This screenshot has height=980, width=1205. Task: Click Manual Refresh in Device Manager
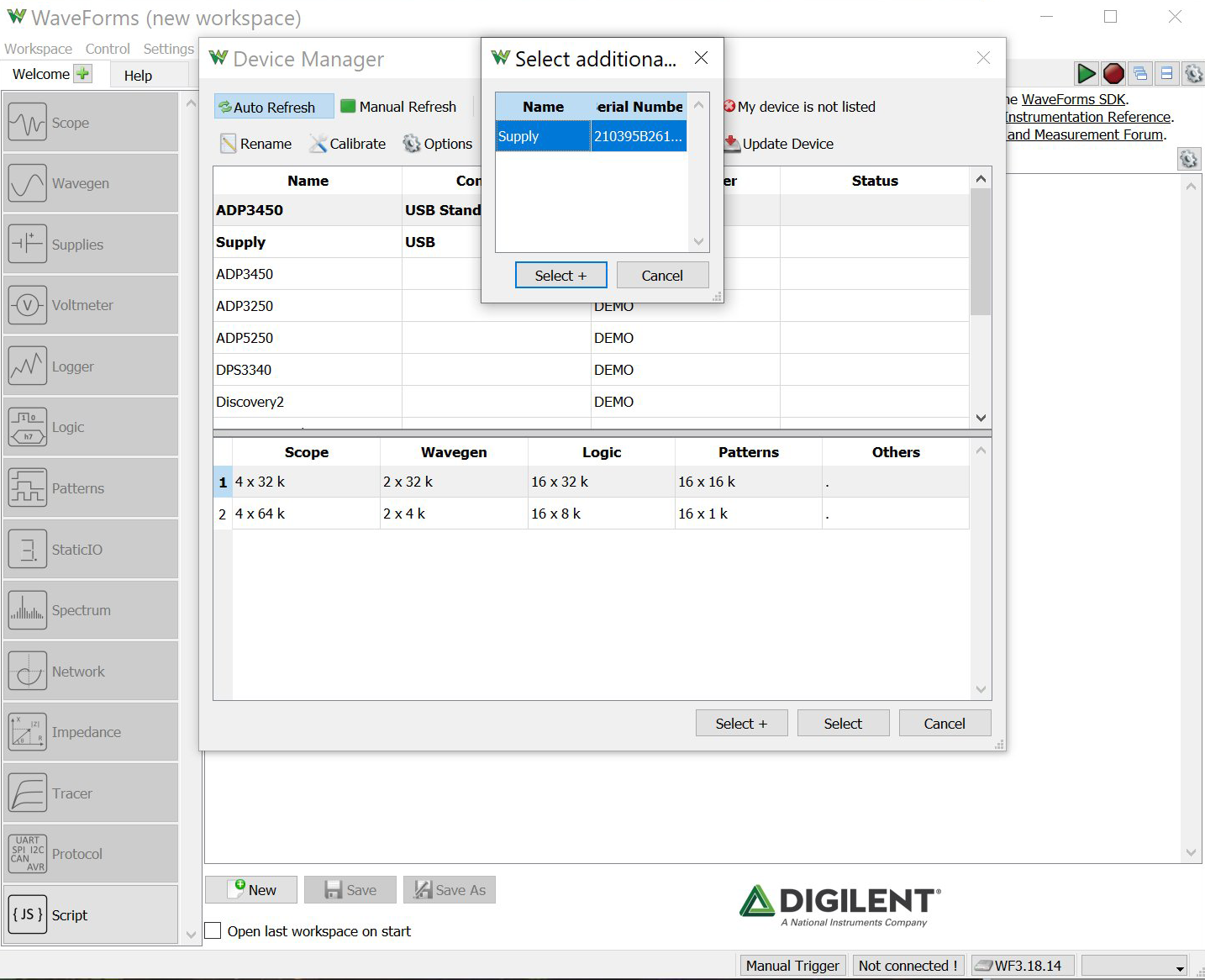(x=398, y=107)
